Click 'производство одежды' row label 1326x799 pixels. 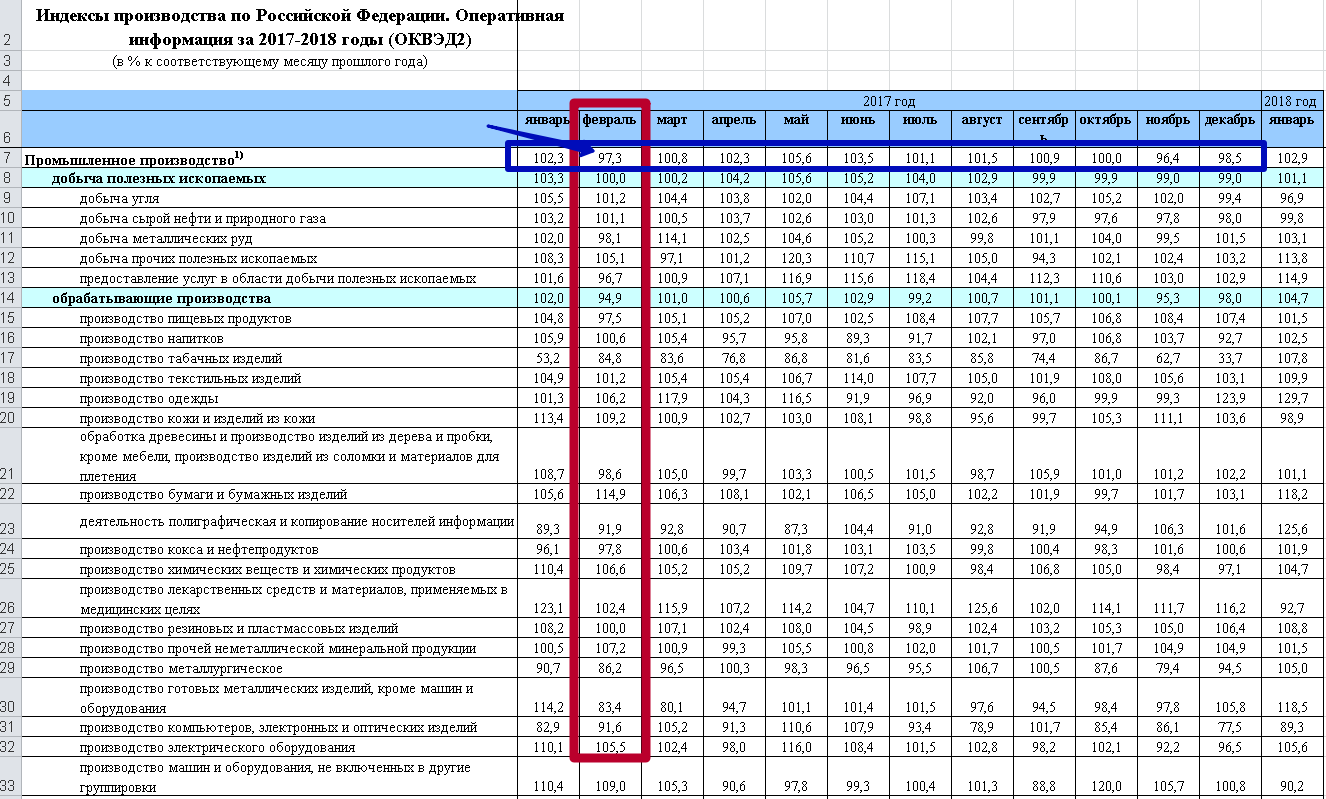click(x=149, y=398)
